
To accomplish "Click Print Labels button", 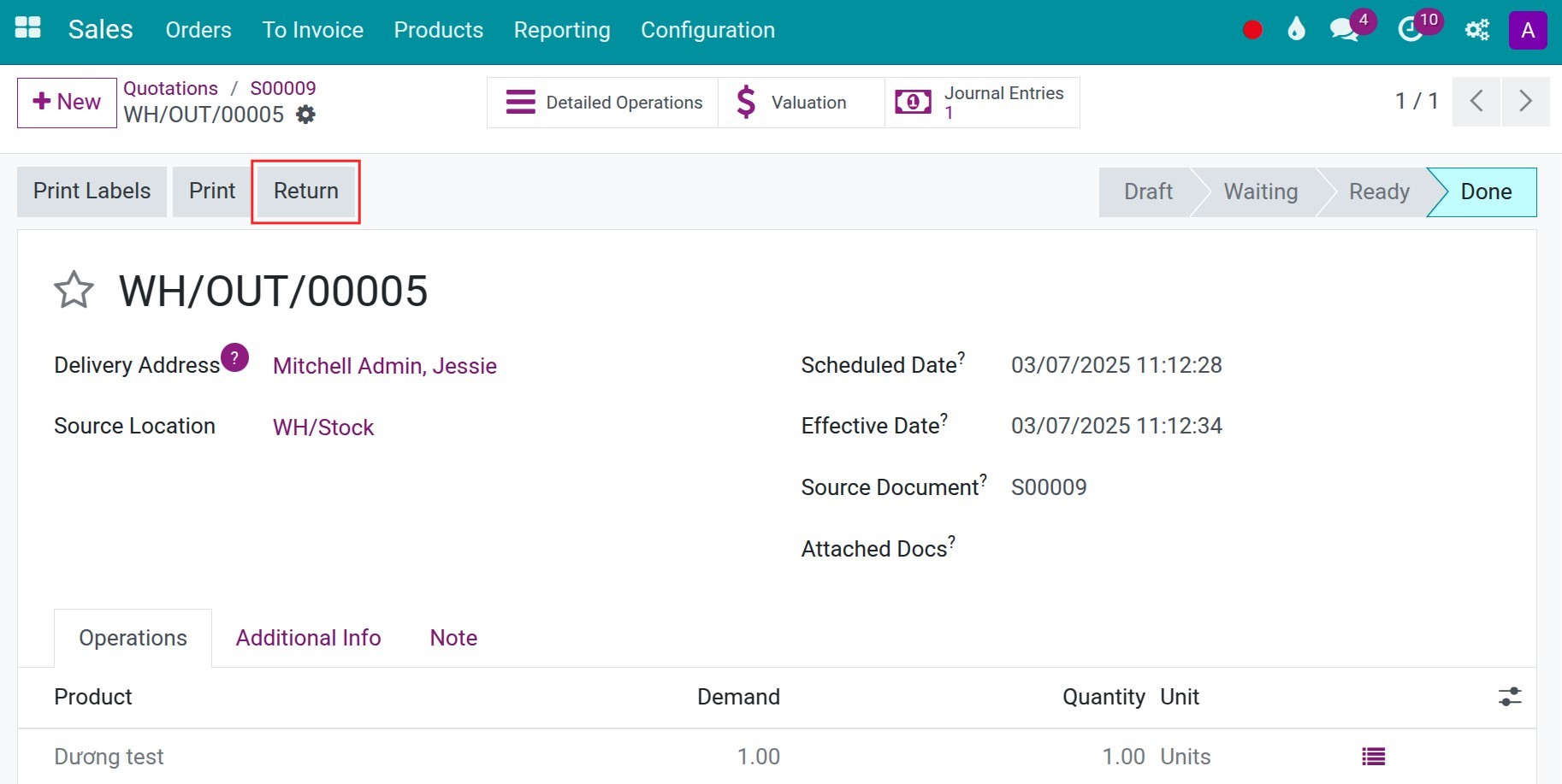I will pos(92,192).
